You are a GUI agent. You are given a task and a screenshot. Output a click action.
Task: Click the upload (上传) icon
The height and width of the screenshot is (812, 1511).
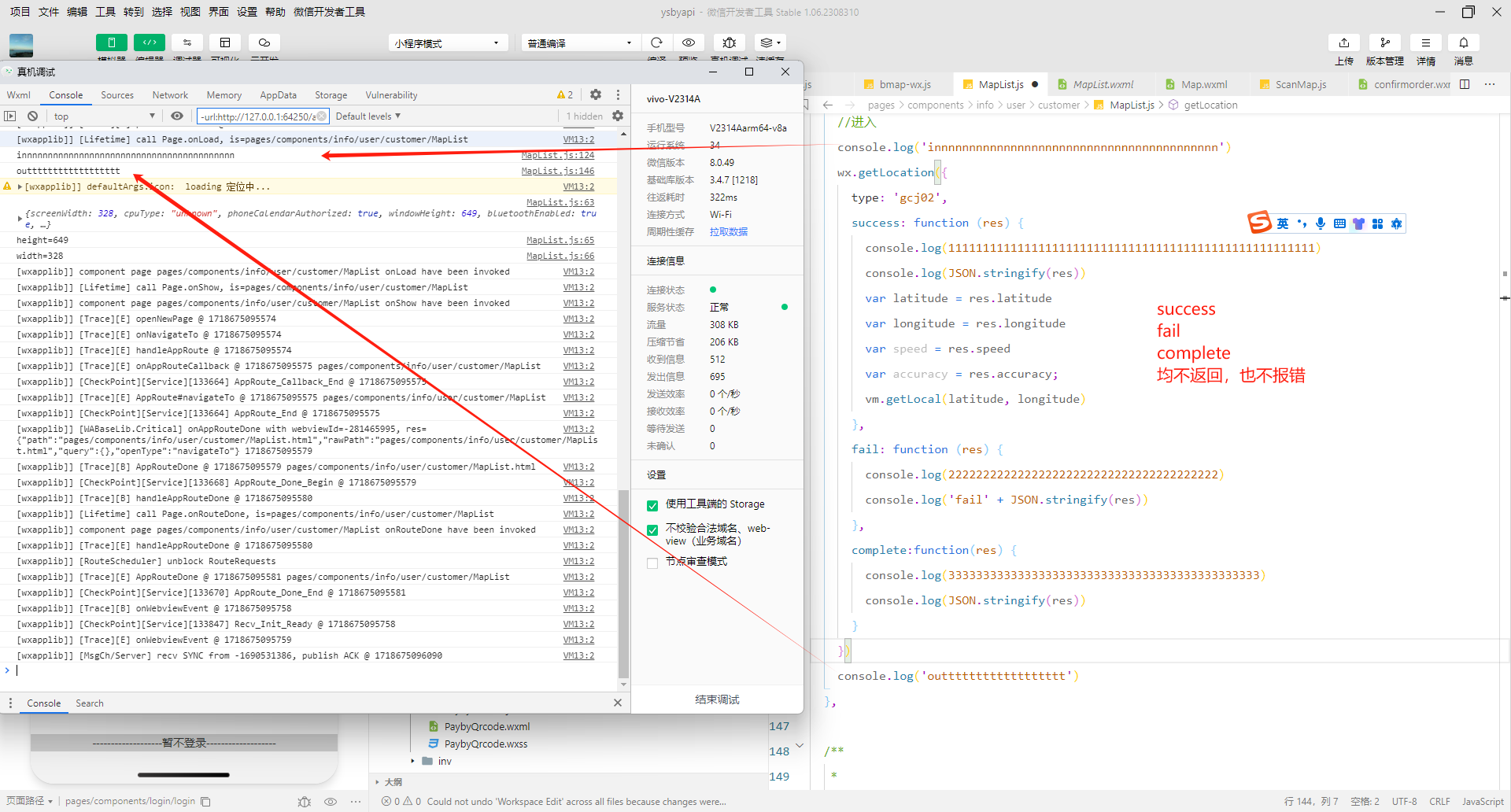coord(1344,42)
